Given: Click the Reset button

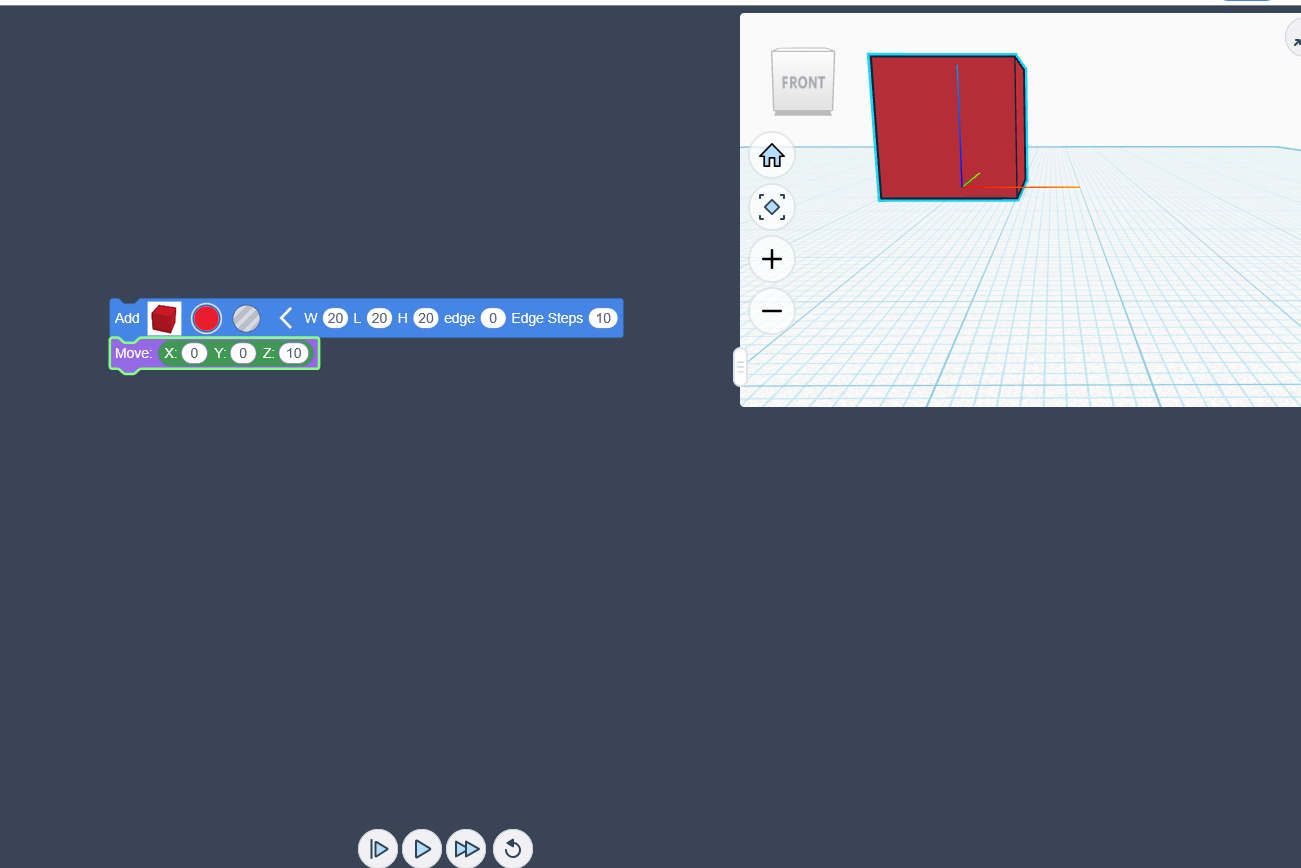Looking at the screenshot, I should [512, 849].
